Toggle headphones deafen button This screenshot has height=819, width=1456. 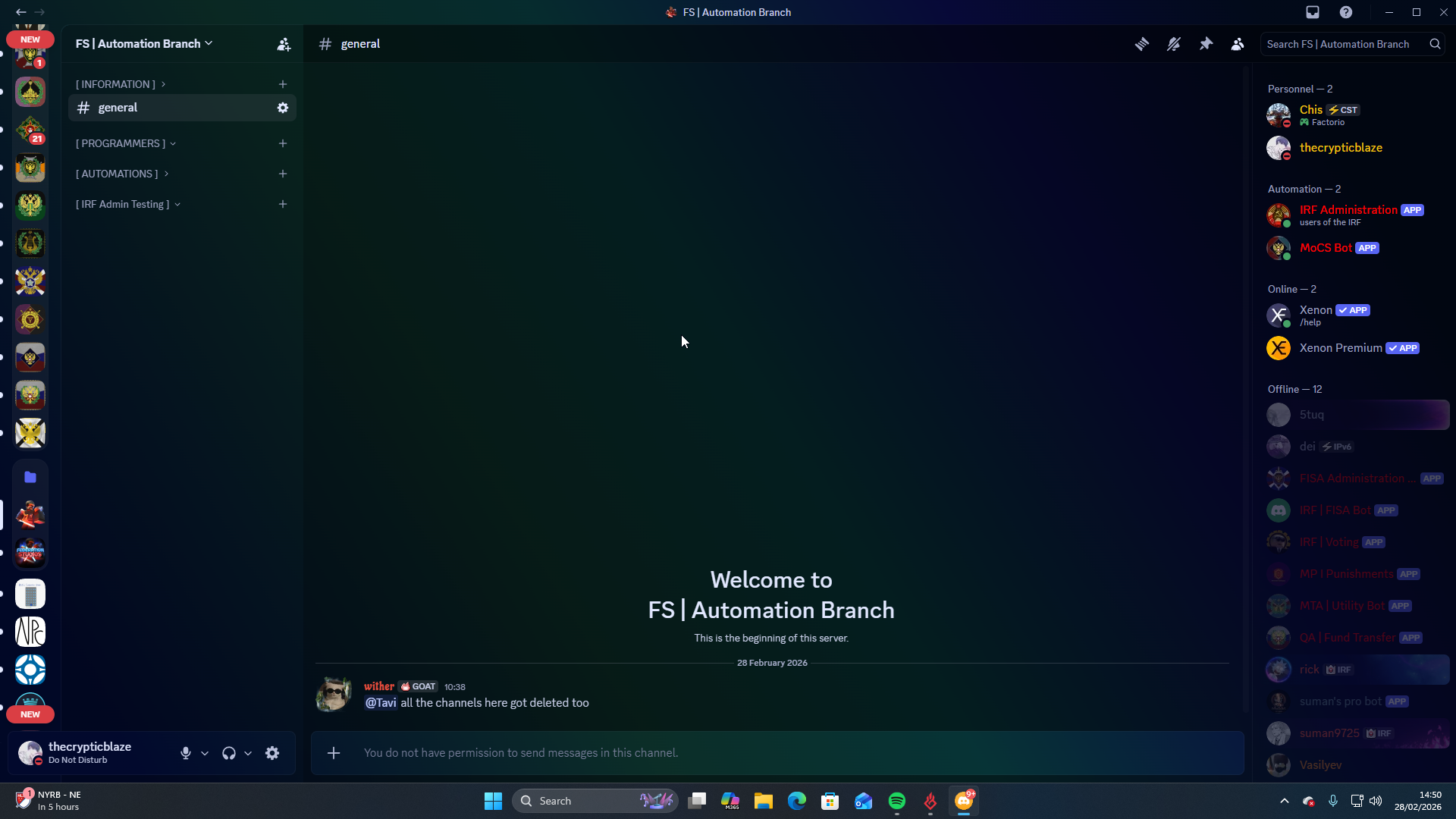229,753
